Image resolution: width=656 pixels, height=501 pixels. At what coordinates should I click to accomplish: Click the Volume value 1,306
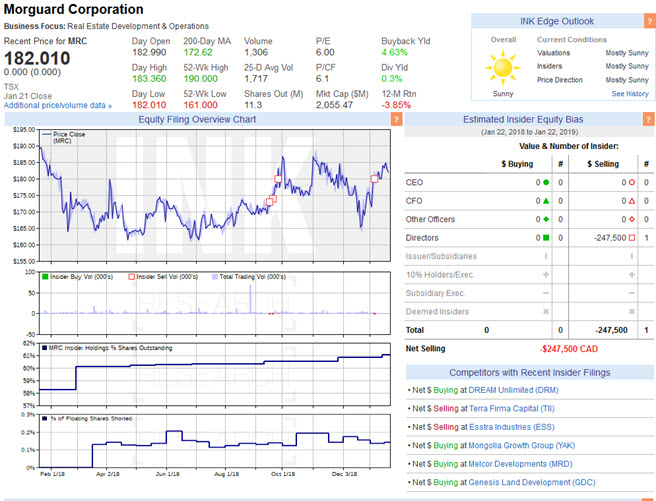click(x=256, y=52)
